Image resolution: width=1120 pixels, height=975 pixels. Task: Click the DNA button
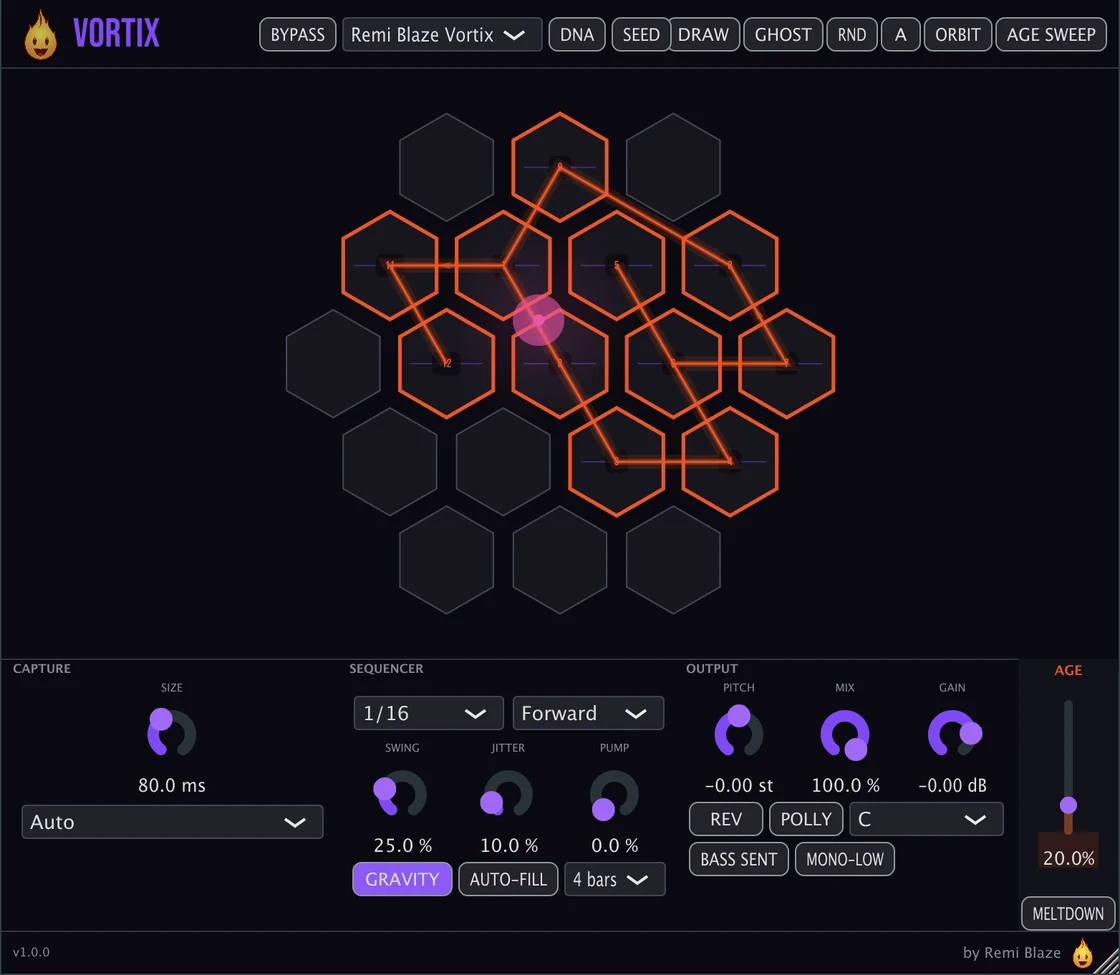(x=577, y=34)
